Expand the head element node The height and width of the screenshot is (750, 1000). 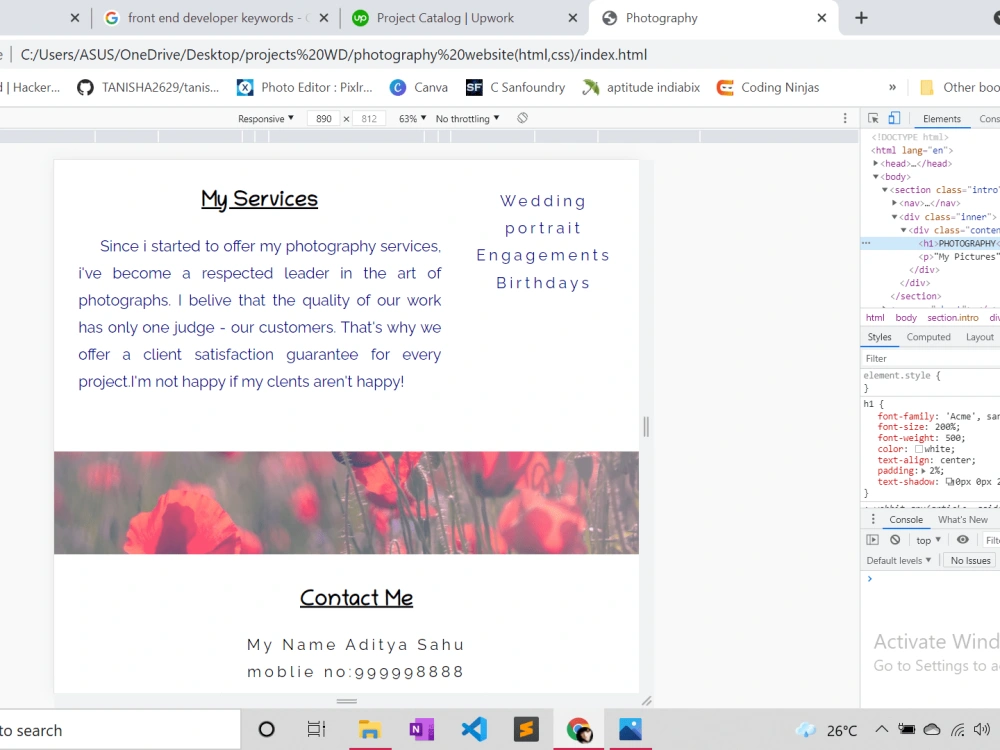[x=876, y=163]
